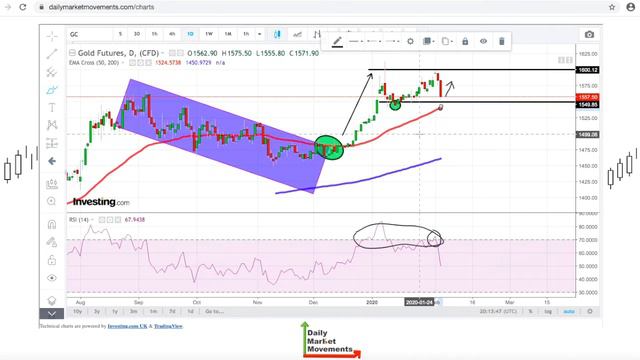Click the 1600.12 price level label

click(x=587, y=70)
